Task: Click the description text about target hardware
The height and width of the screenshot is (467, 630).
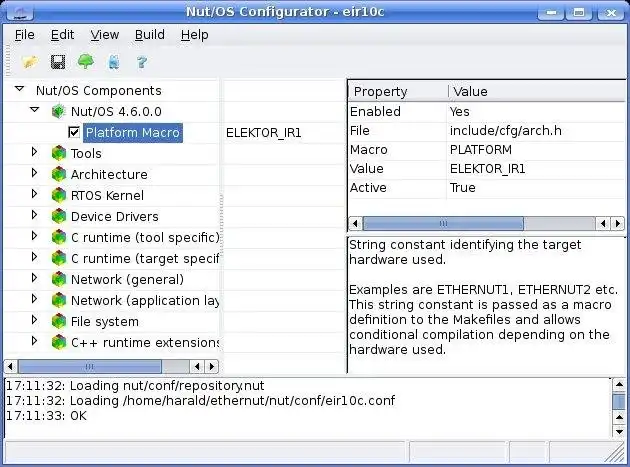Action: (x=465, y=252)
